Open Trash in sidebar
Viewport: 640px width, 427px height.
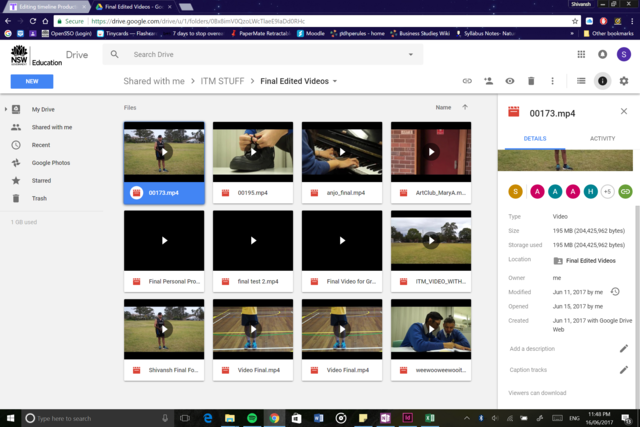(39, 198)
